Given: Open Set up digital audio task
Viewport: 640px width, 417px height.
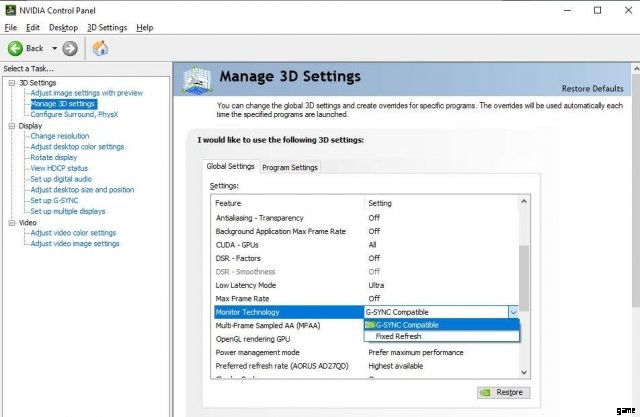Looking at the screenshot, I should pos(61,179).
